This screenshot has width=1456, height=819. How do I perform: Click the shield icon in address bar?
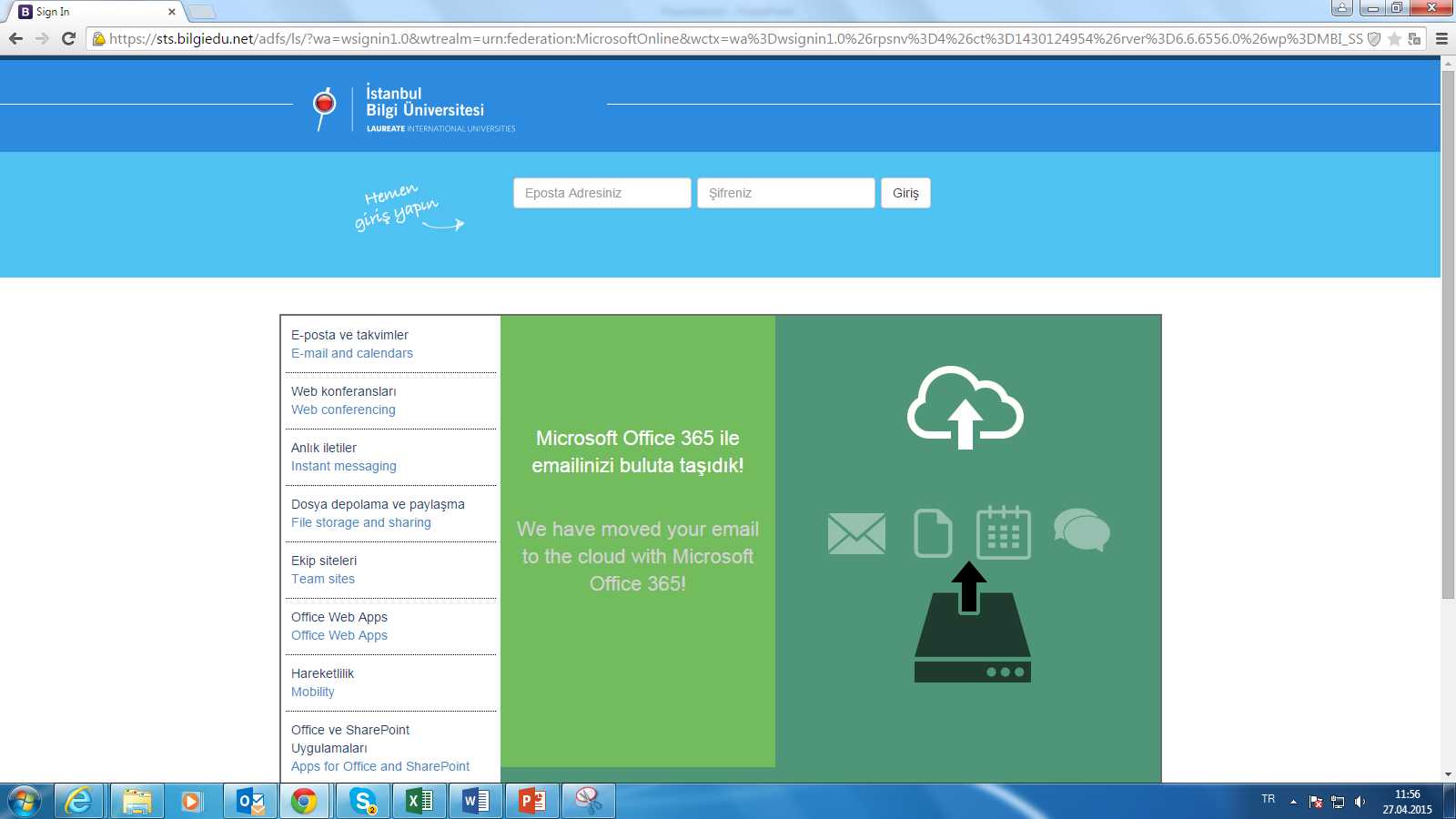point(1374,39)
